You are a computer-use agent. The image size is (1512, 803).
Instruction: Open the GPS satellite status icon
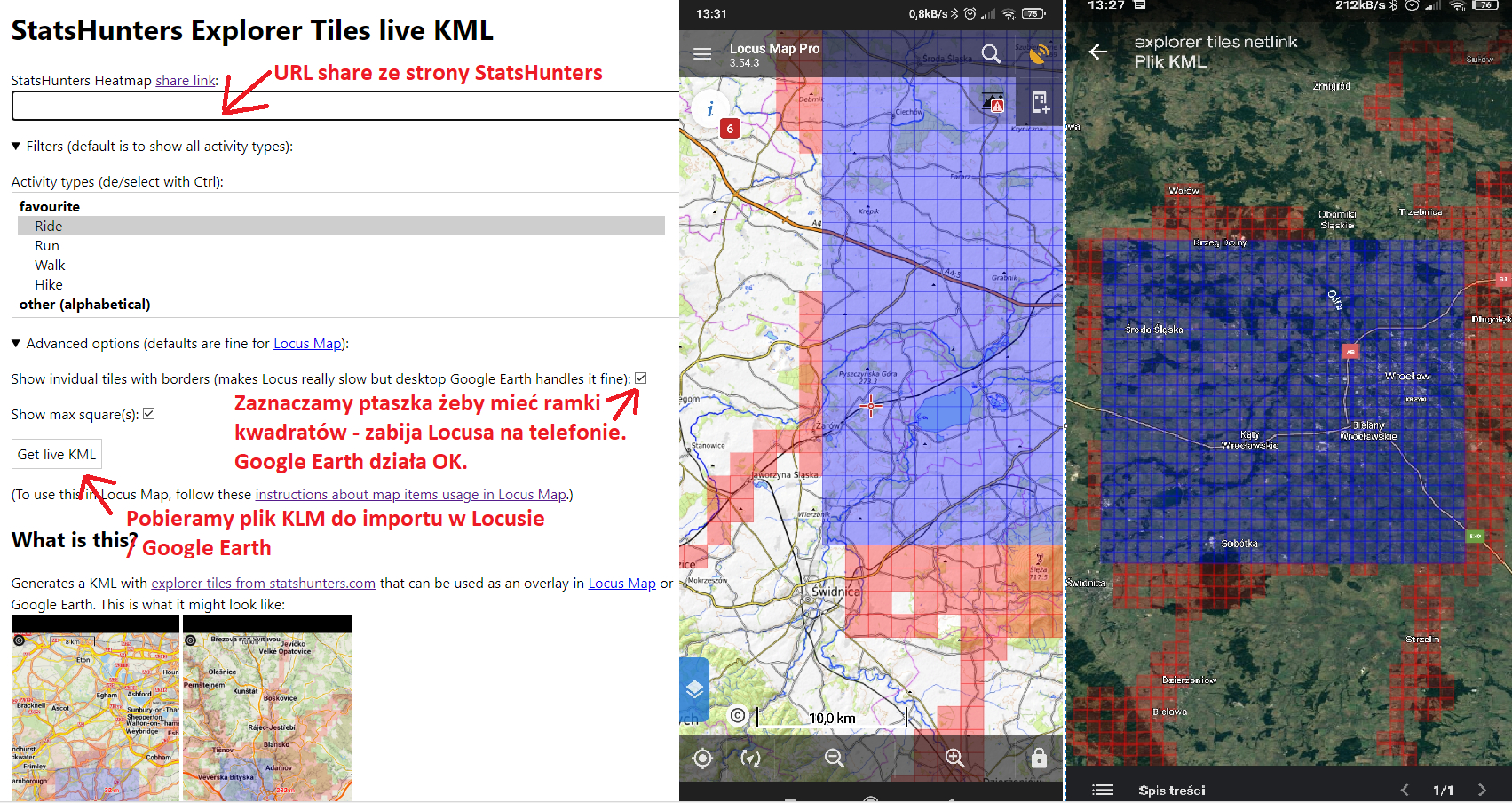tap(1038, 54)
